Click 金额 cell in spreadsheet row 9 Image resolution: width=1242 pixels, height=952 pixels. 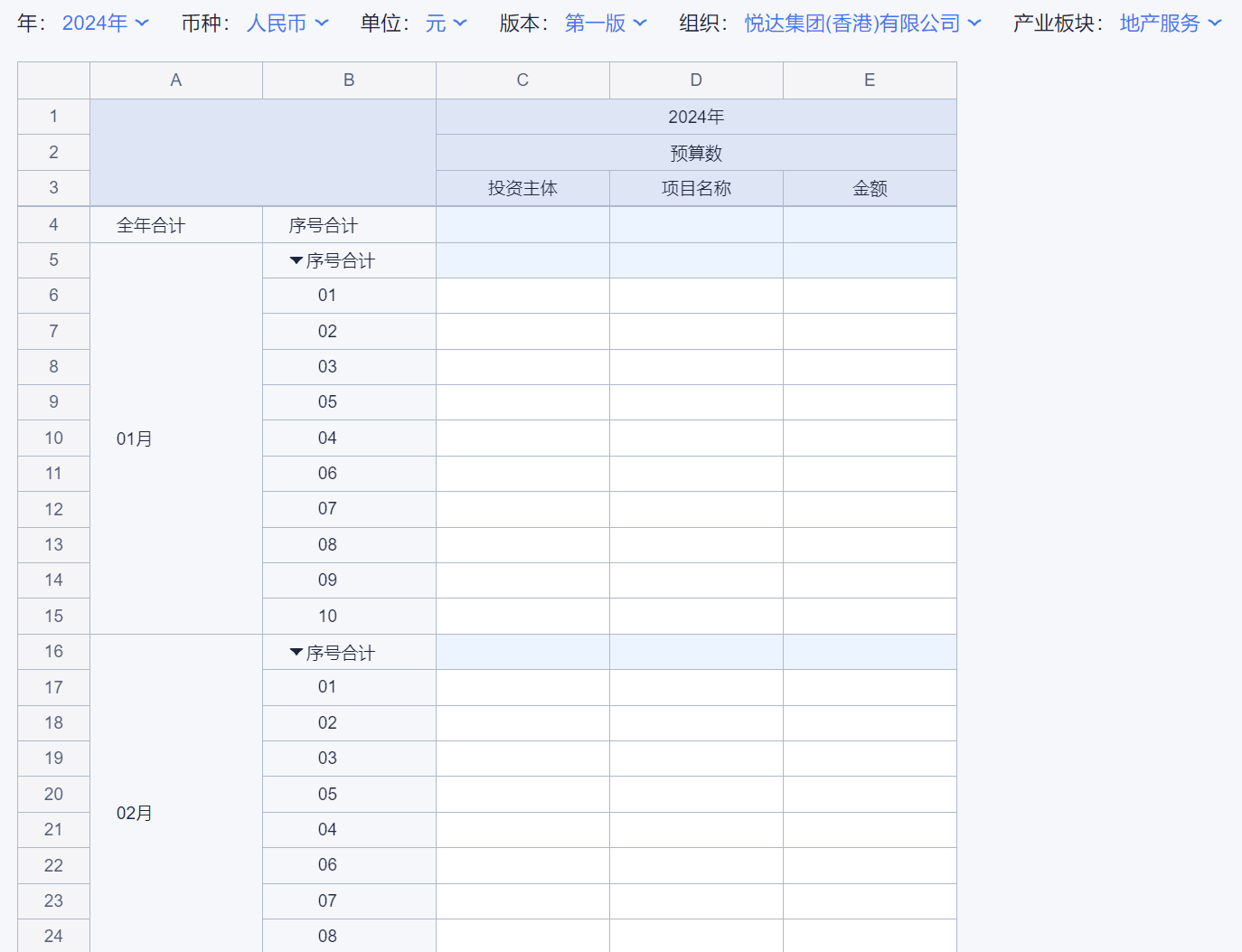[870, 402]
